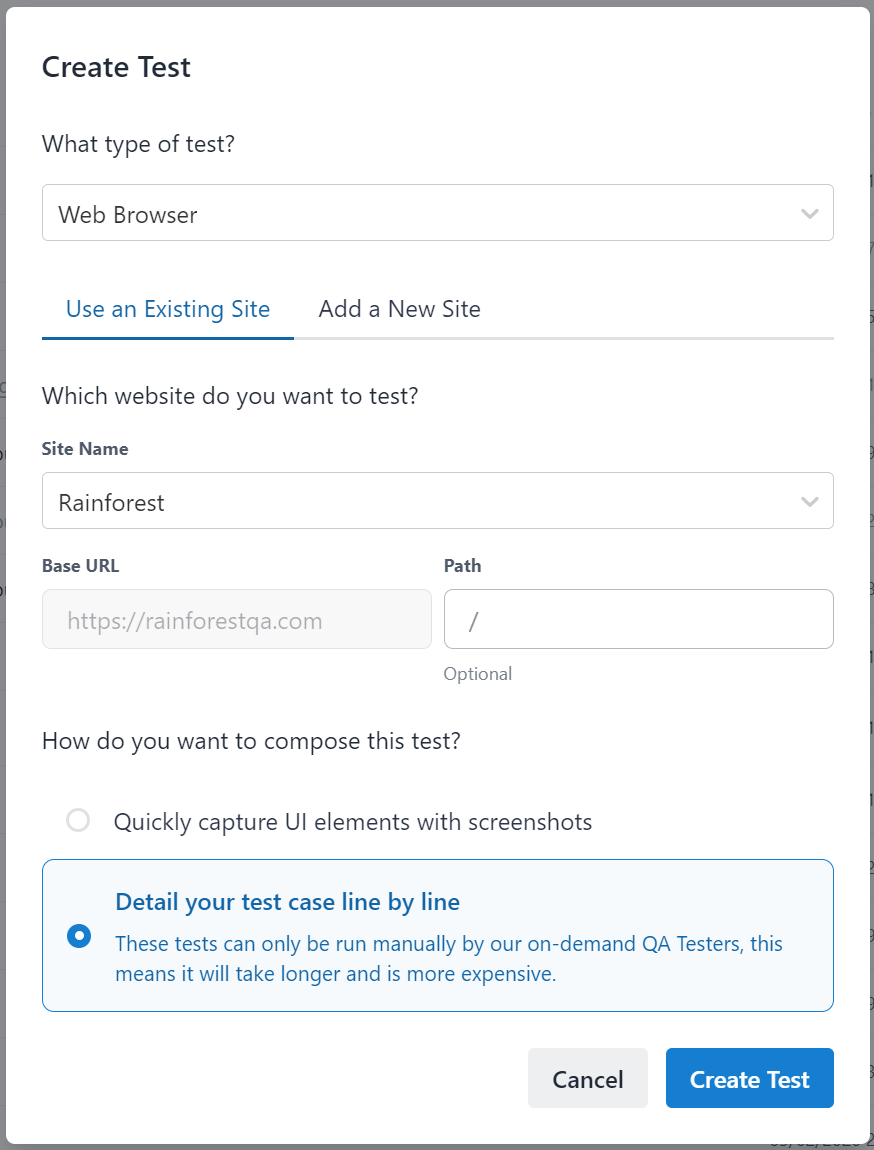Click the 'What type of test?' label
The width and height of the screenshot is (874, 1150).
tap(138, 144)
